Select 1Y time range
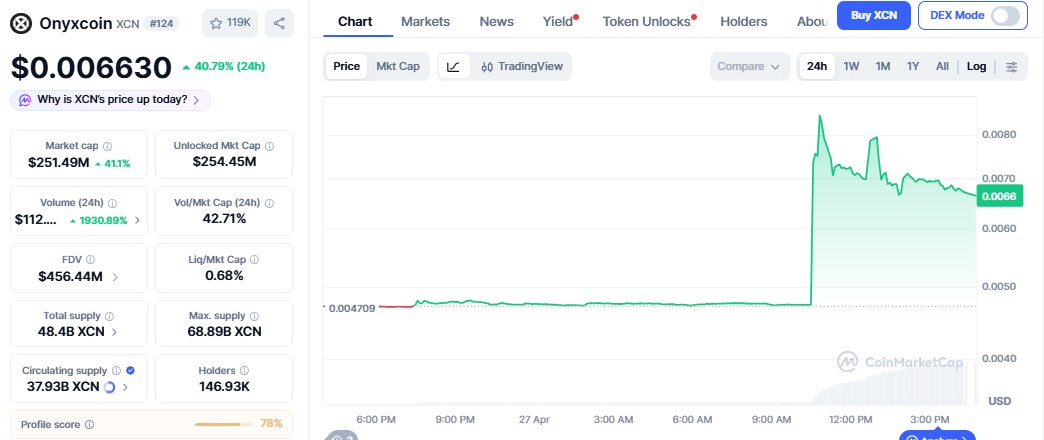 (913, 67)
